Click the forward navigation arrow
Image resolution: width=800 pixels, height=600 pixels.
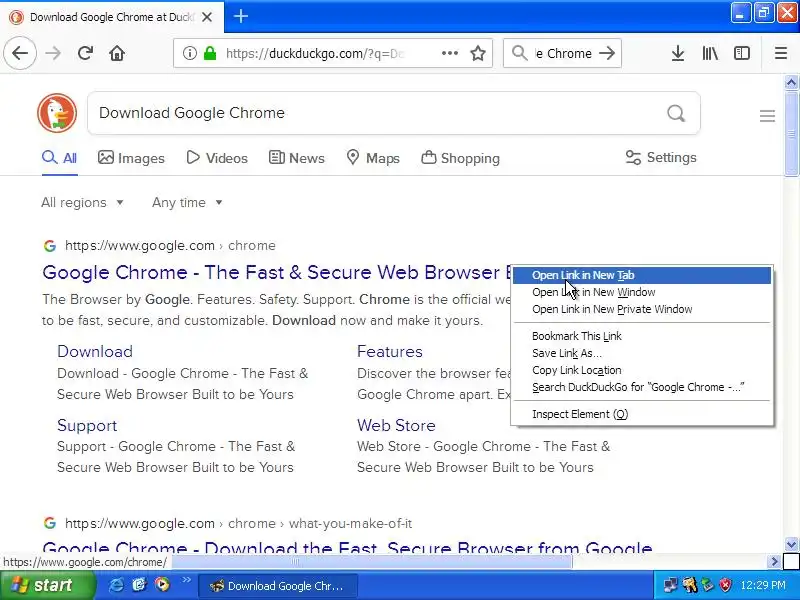pyautogui.click(x=53, y=53)
